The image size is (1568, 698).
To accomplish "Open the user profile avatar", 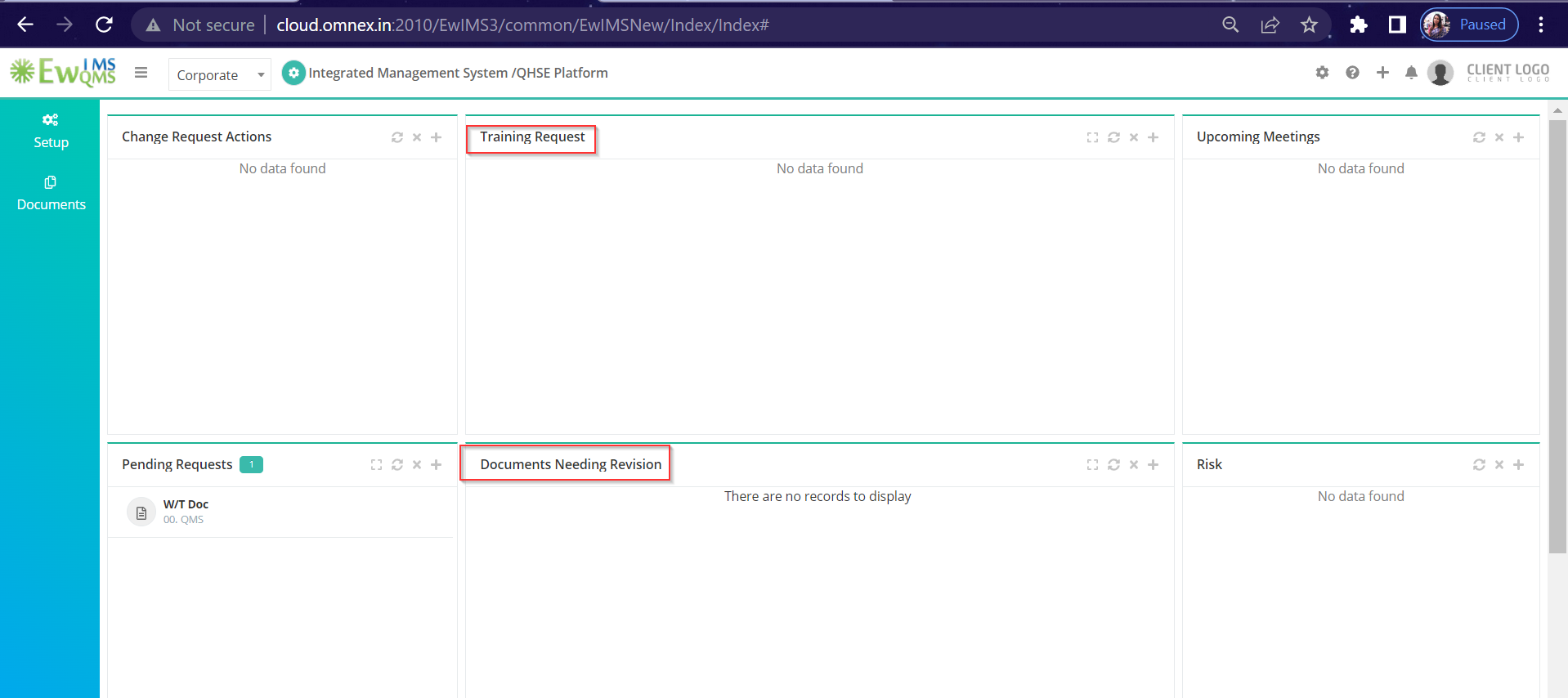I will 1440,73.
